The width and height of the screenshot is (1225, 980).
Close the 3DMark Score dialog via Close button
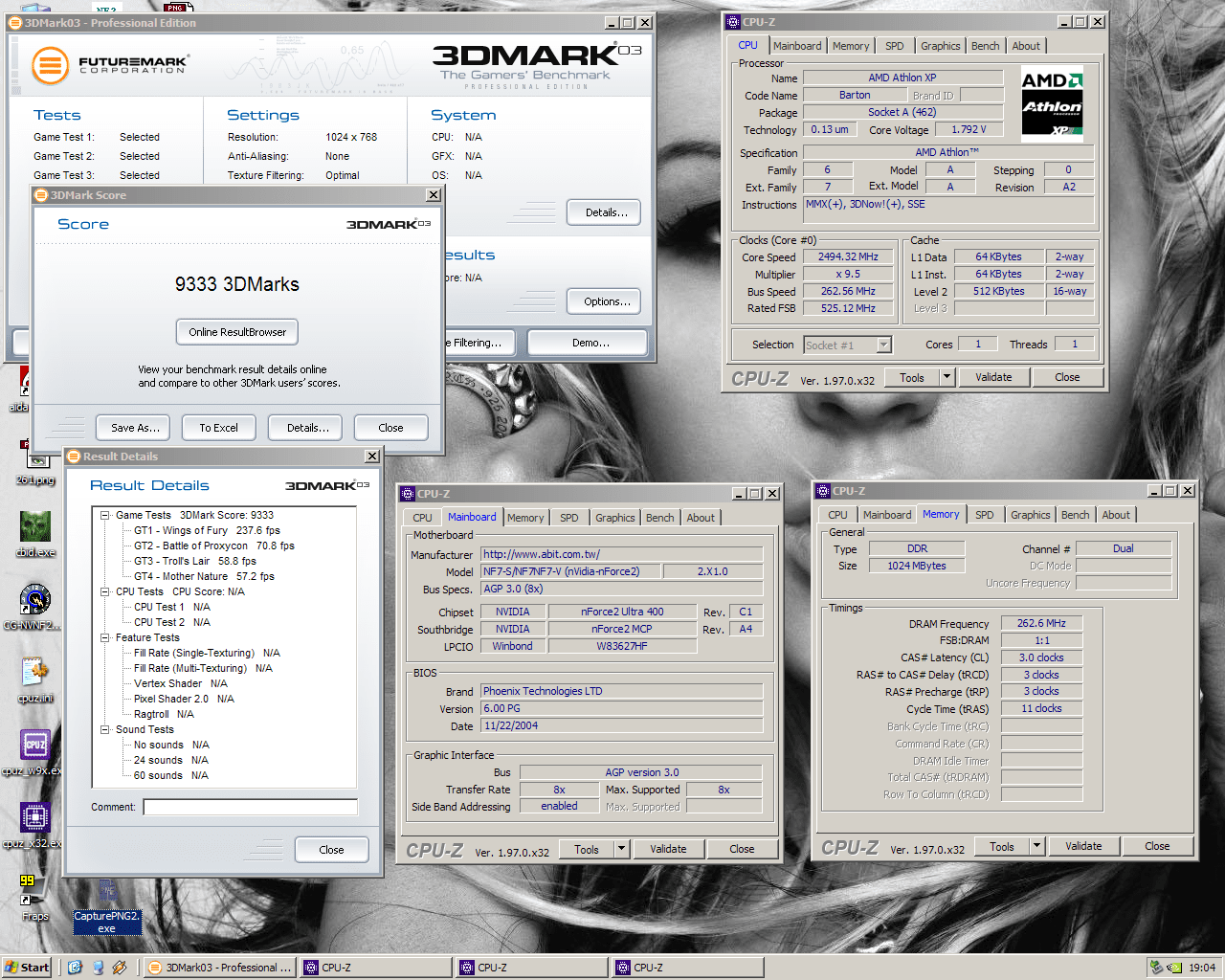point(390,428)
